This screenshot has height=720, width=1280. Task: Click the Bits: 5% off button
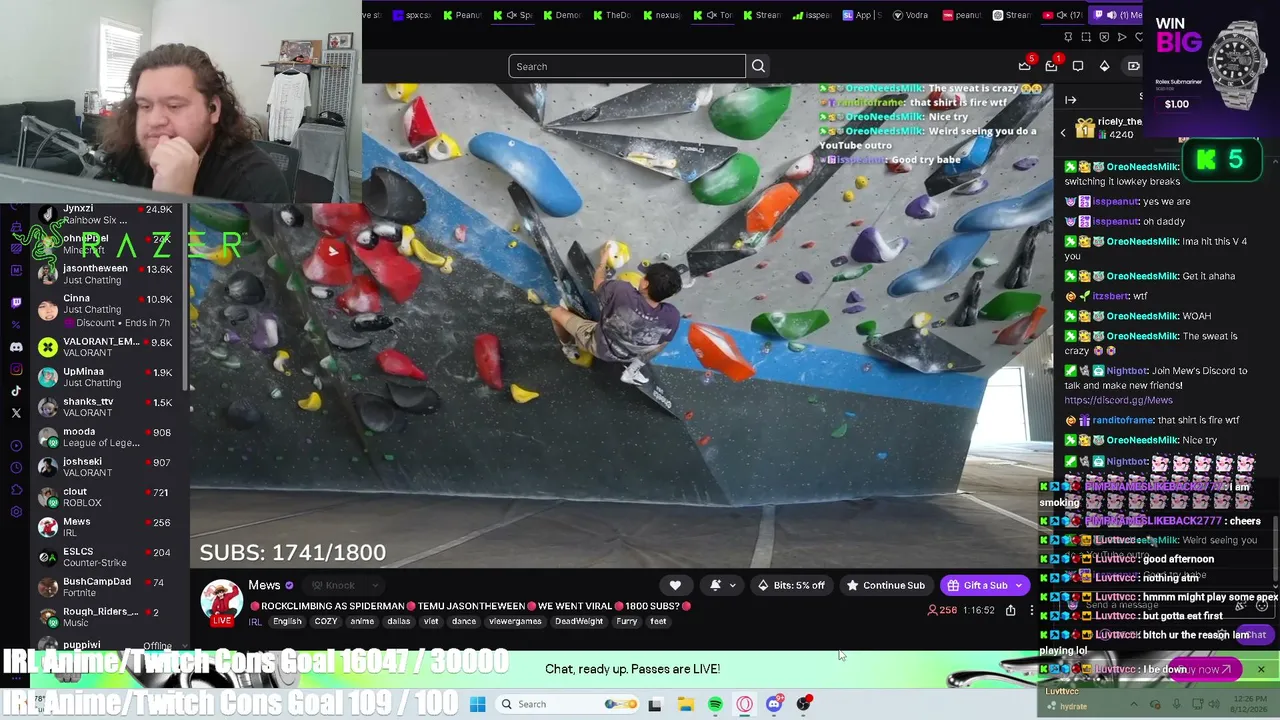791,585
